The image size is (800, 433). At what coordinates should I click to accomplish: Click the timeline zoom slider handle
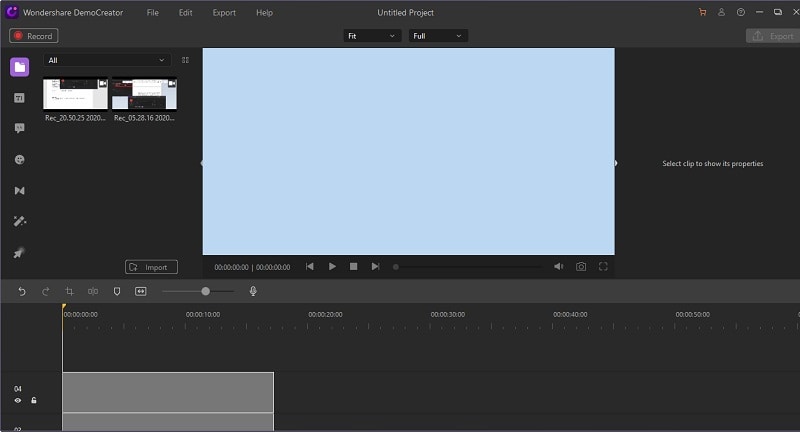click(206, 291)
